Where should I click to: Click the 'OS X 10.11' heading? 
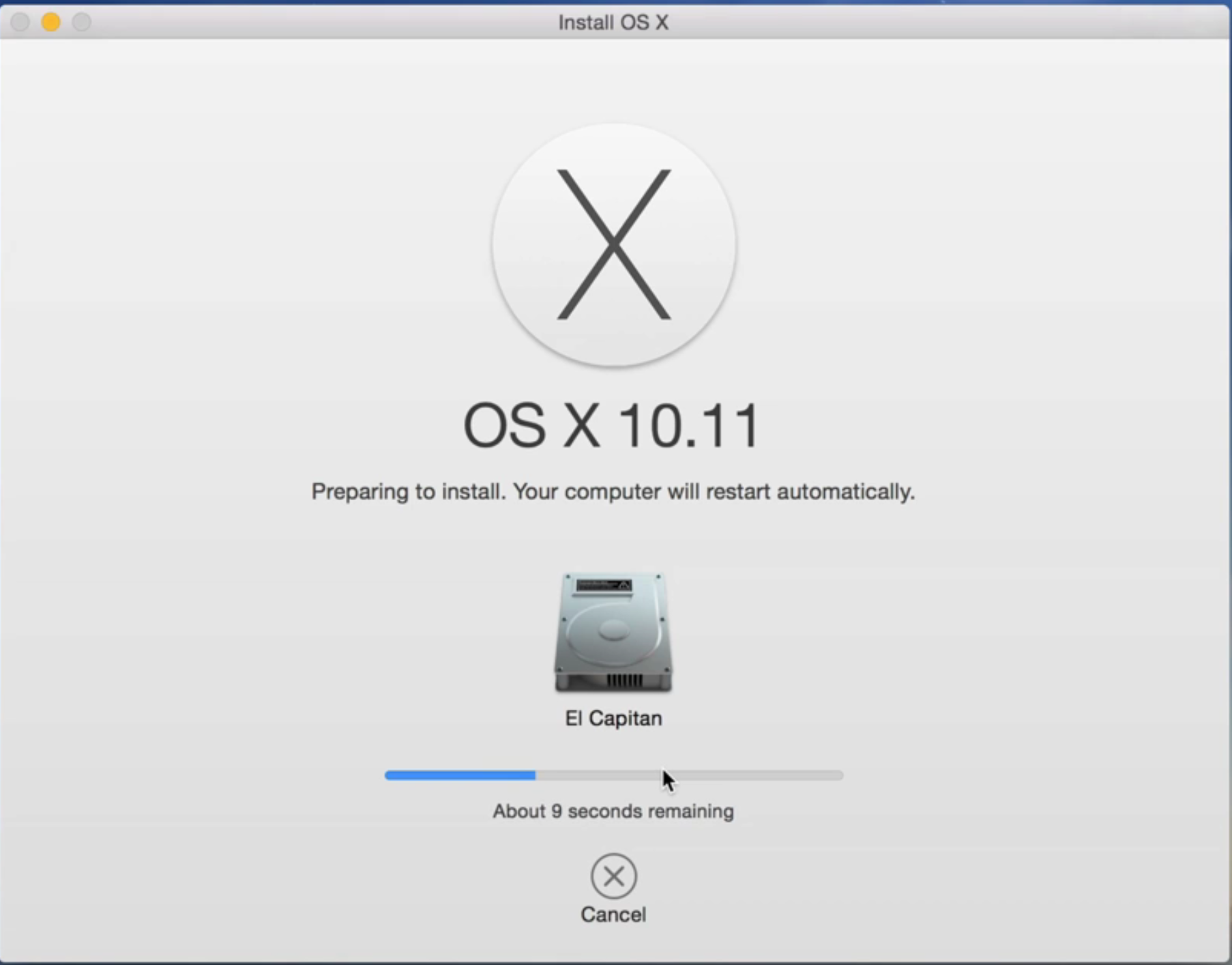pyautogui.click(x=611, y=426)
